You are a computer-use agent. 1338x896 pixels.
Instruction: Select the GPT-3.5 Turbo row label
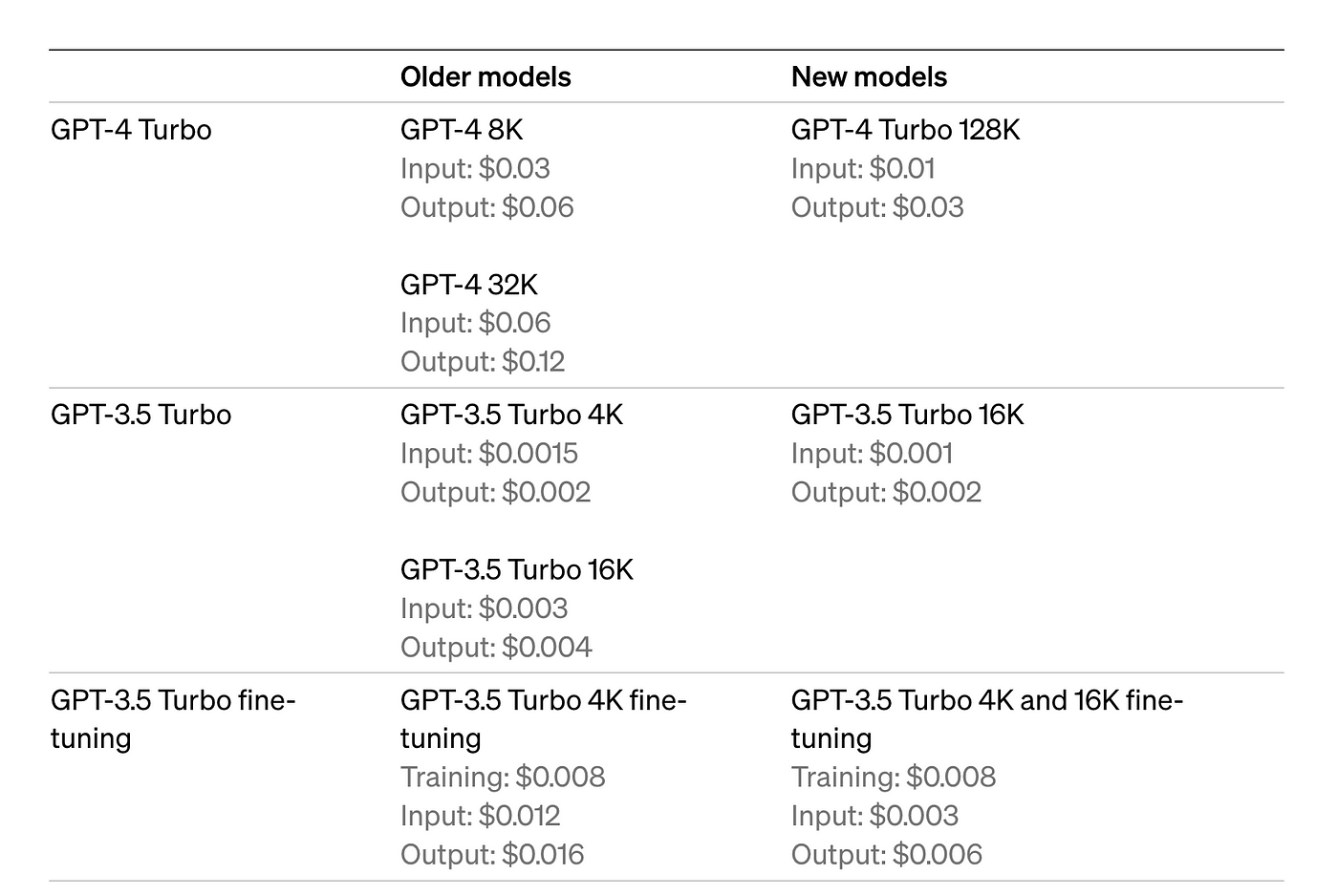click(140, 415)
